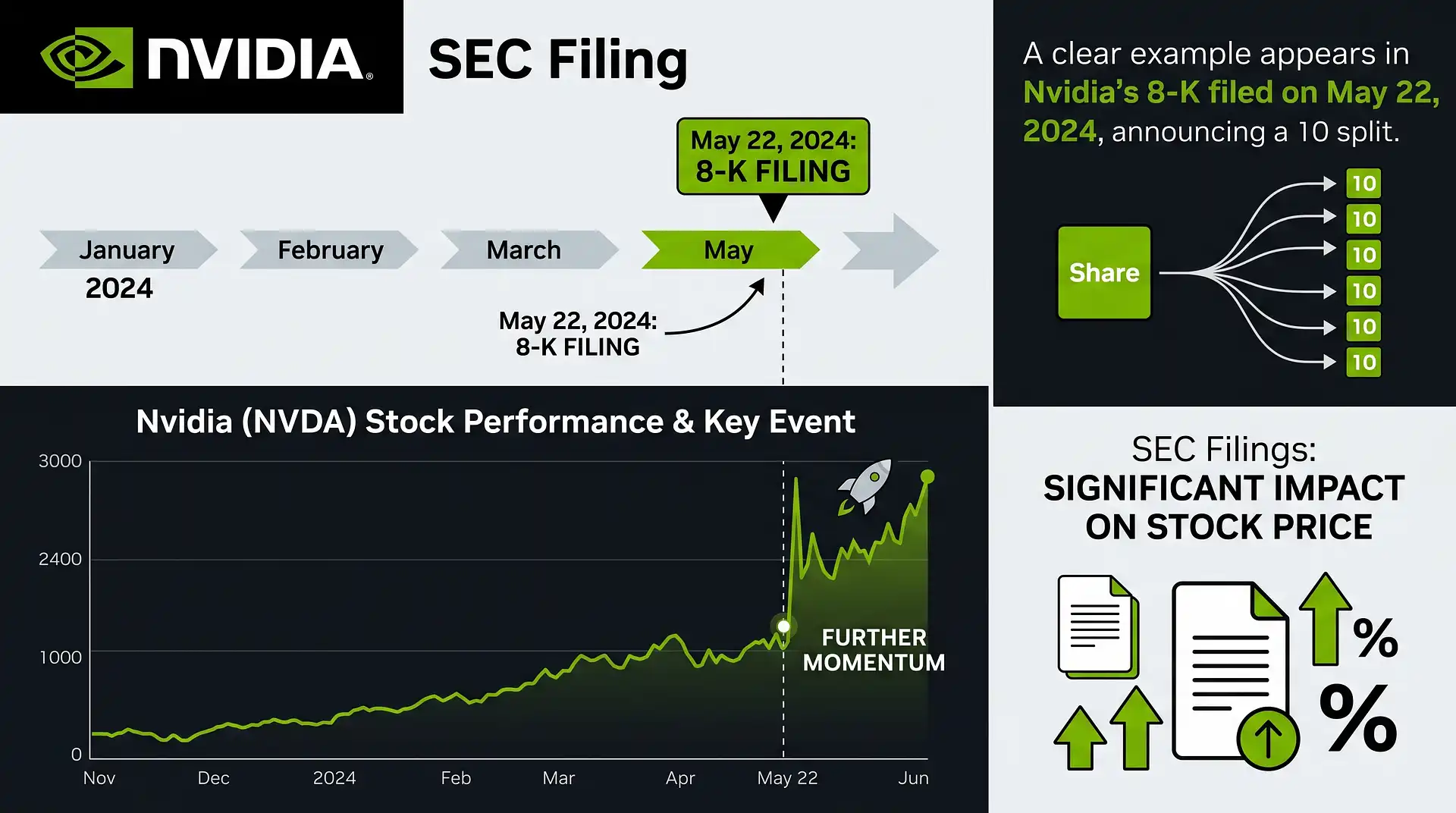1456x813 pixels.
Task: Select the green May timeline arrow
Action: coord(730,250)
